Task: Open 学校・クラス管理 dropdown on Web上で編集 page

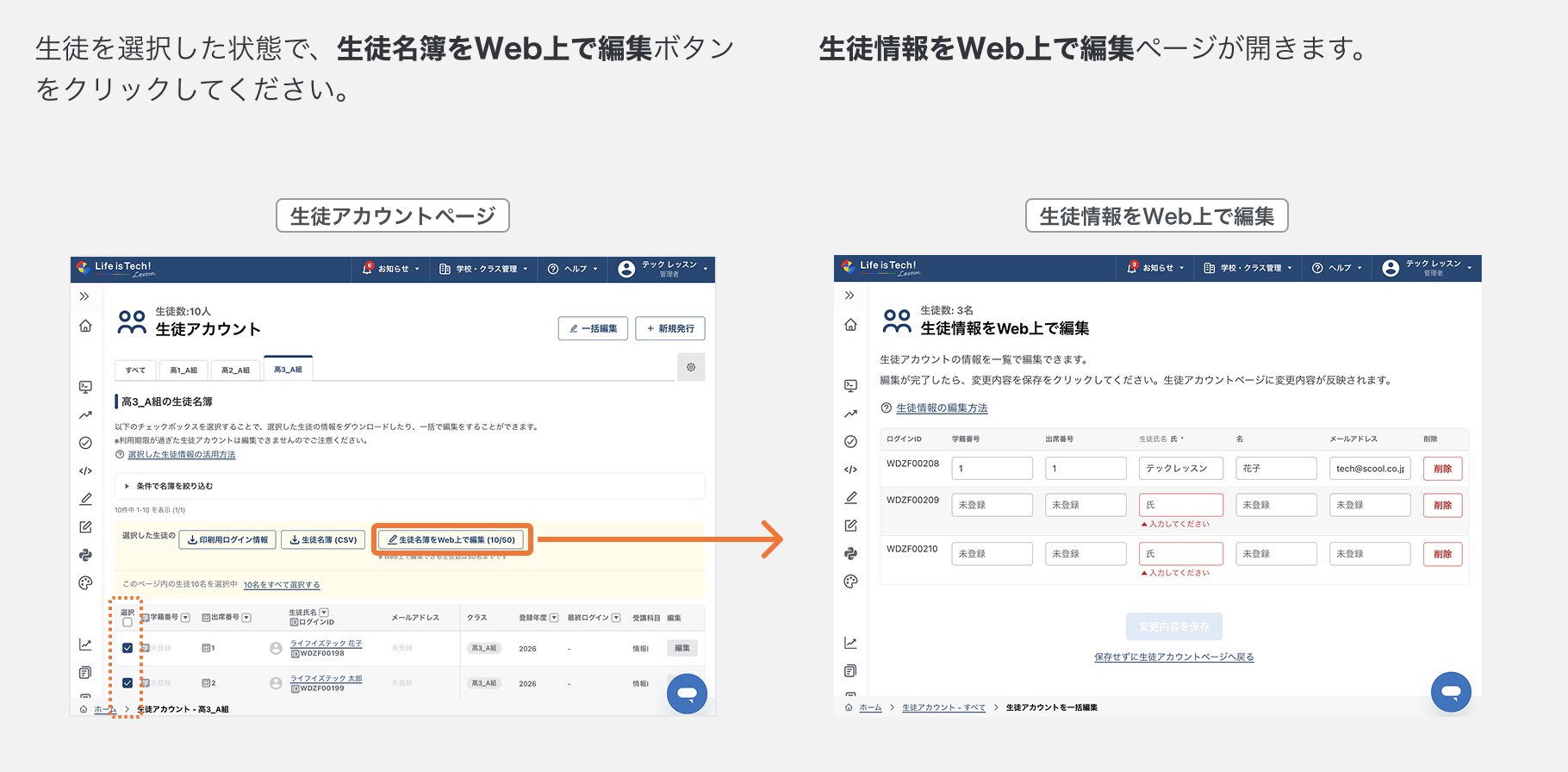Action: [1248, 268]
